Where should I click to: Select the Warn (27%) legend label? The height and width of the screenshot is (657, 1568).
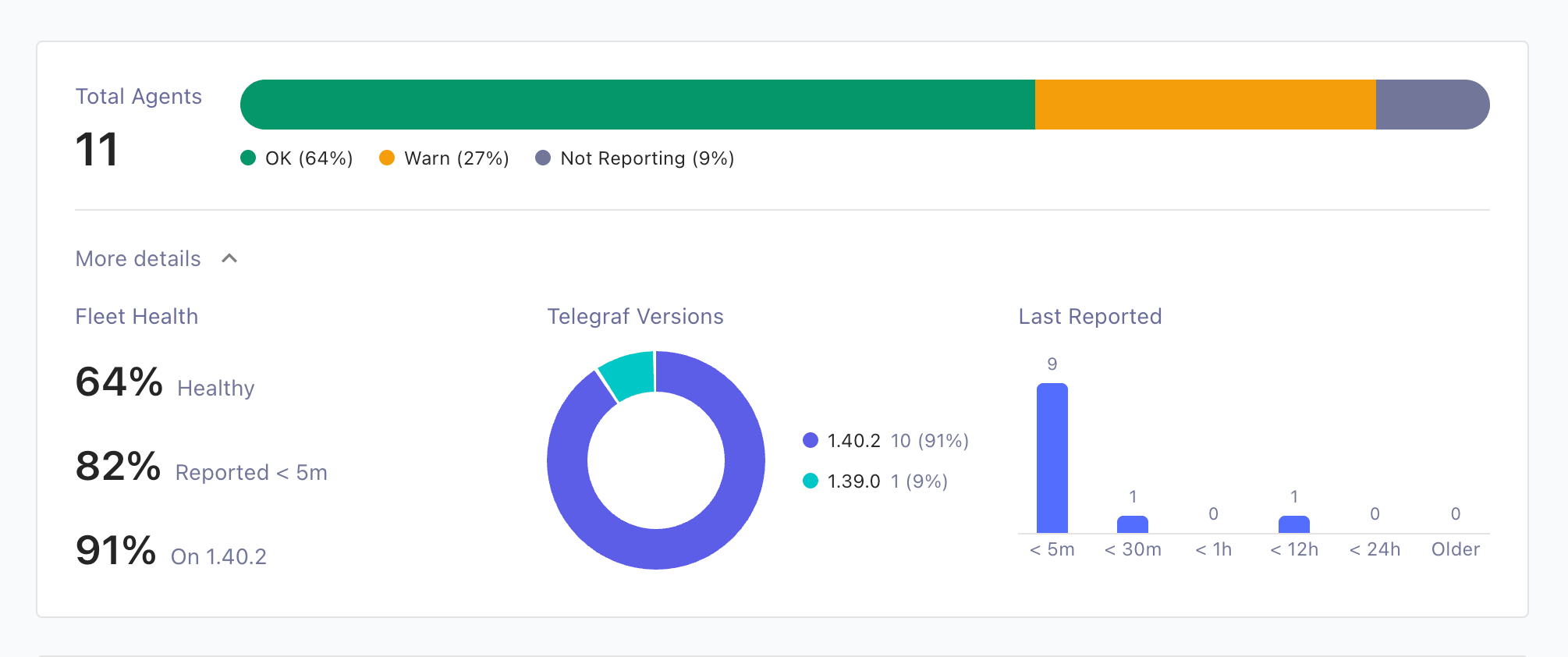pos(456,158)
